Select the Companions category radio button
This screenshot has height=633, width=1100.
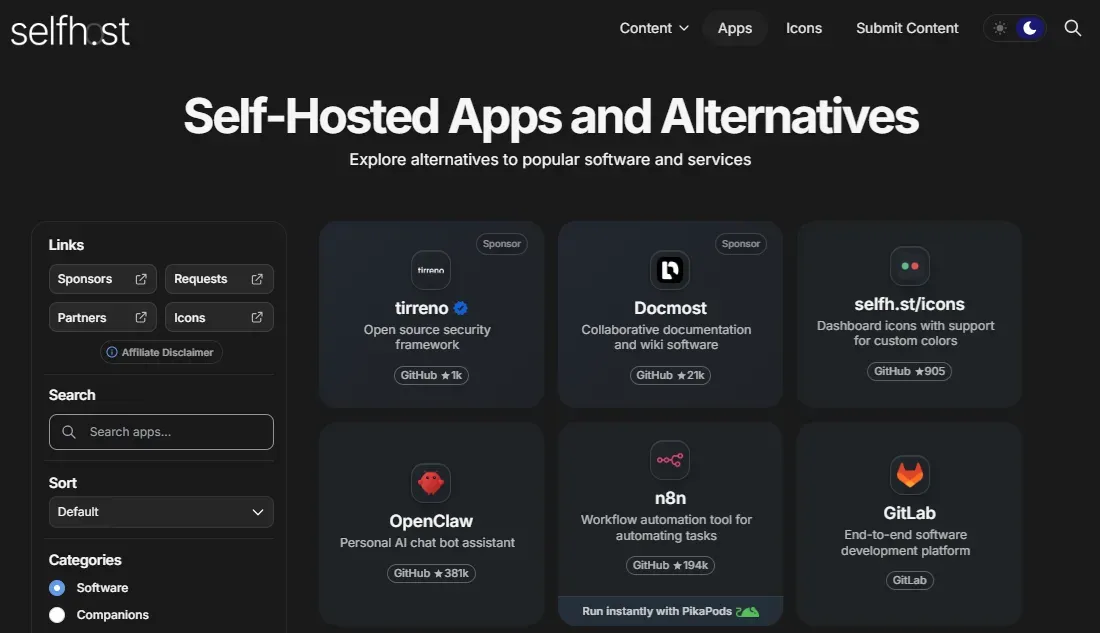point(57,615)
